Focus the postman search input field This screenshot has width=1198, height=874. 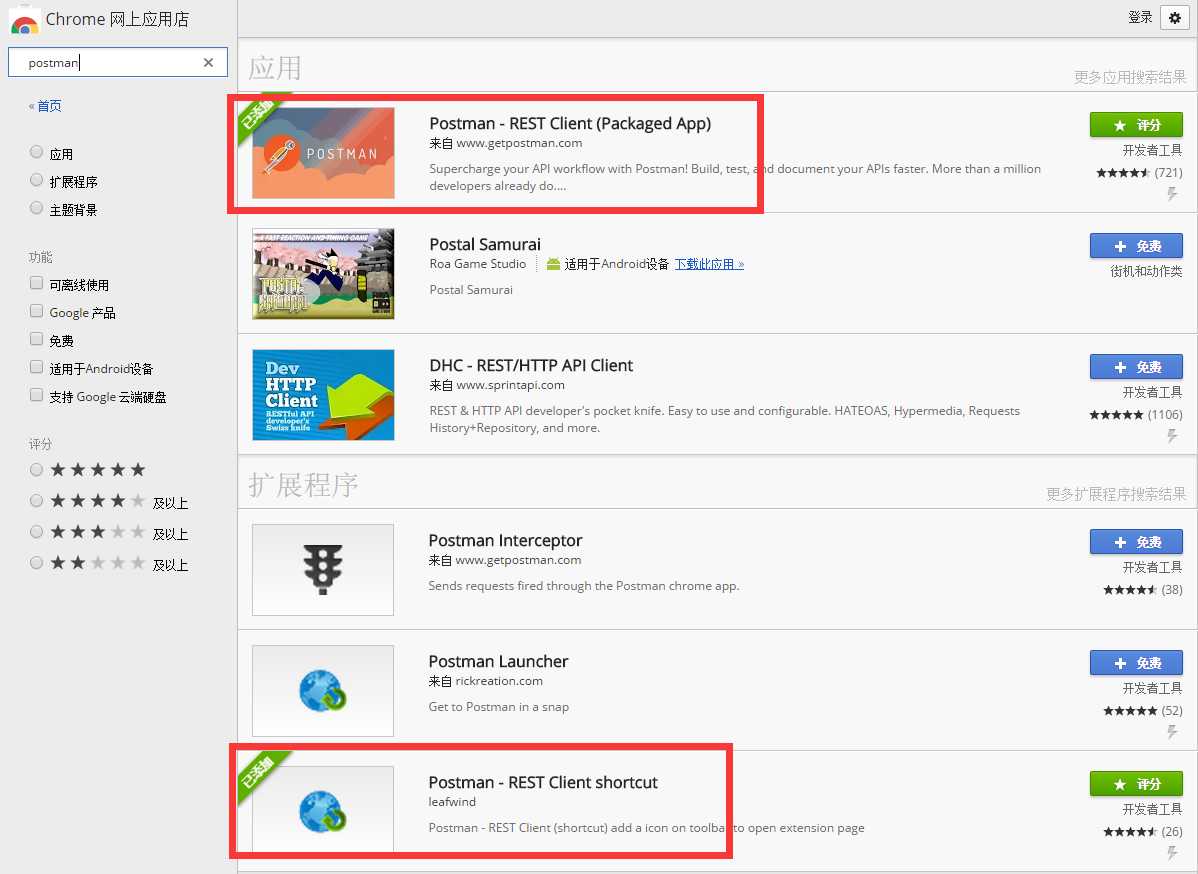pyautogui.click(x=118, y=63)
